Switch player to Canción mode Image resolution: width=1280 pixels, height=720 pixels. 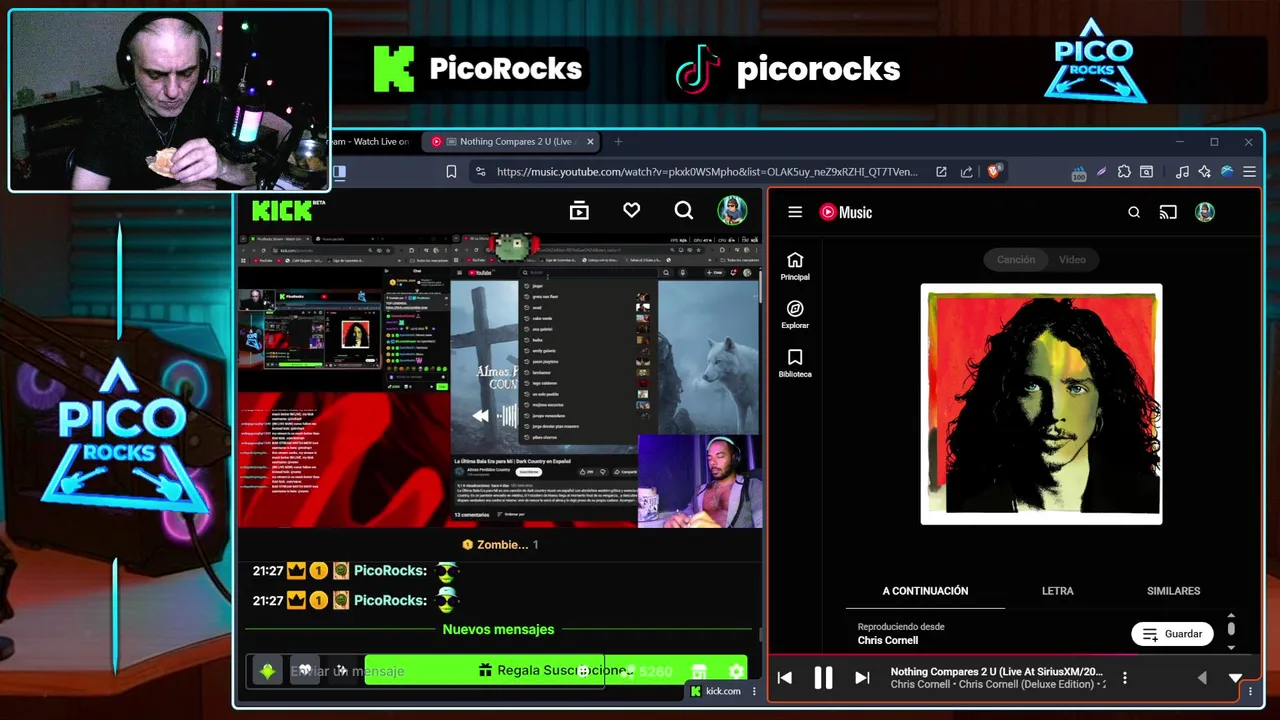(x=1015, y=260)
